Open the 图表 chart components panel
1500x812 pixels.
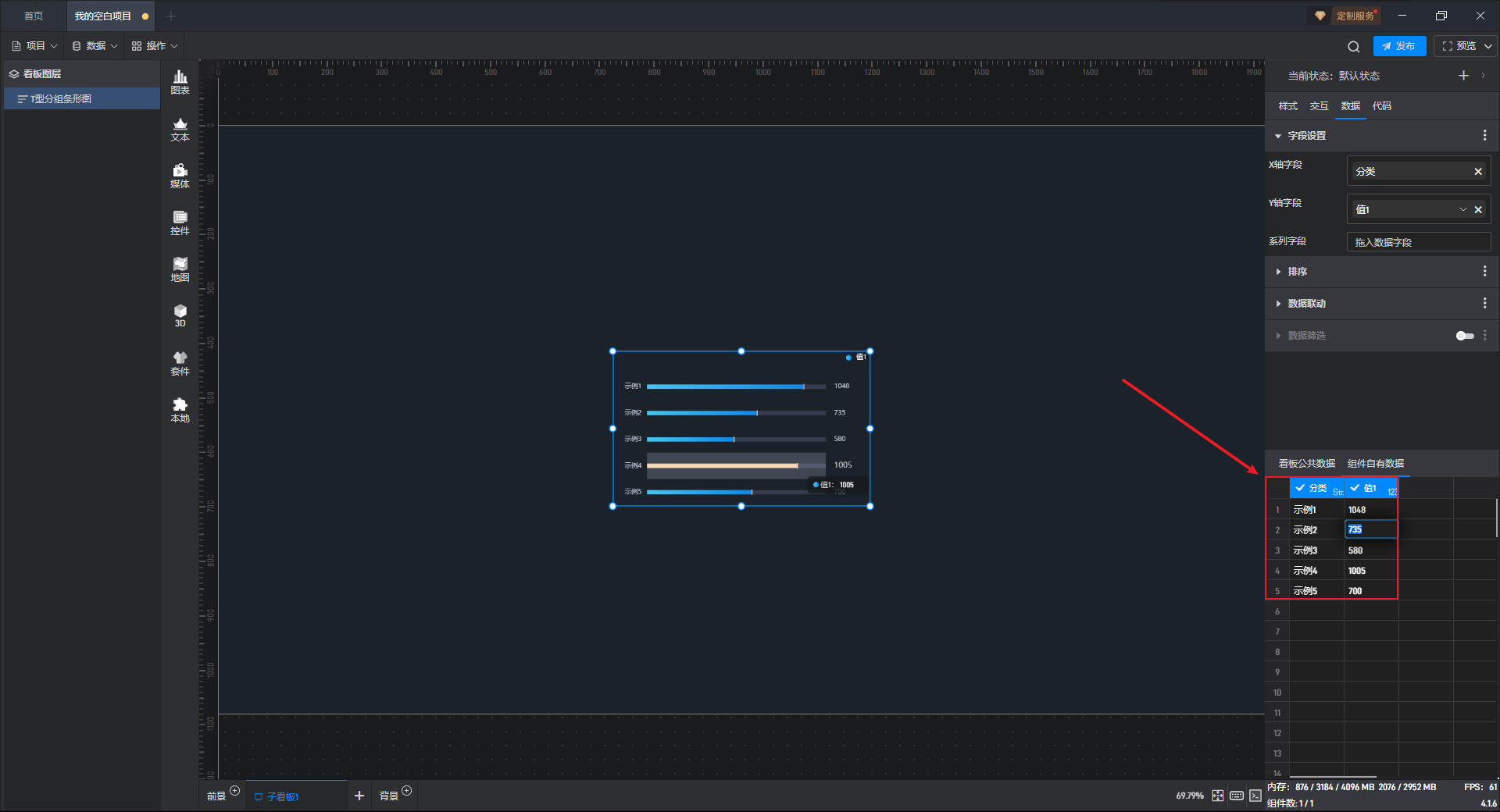[x=180, y=82]
